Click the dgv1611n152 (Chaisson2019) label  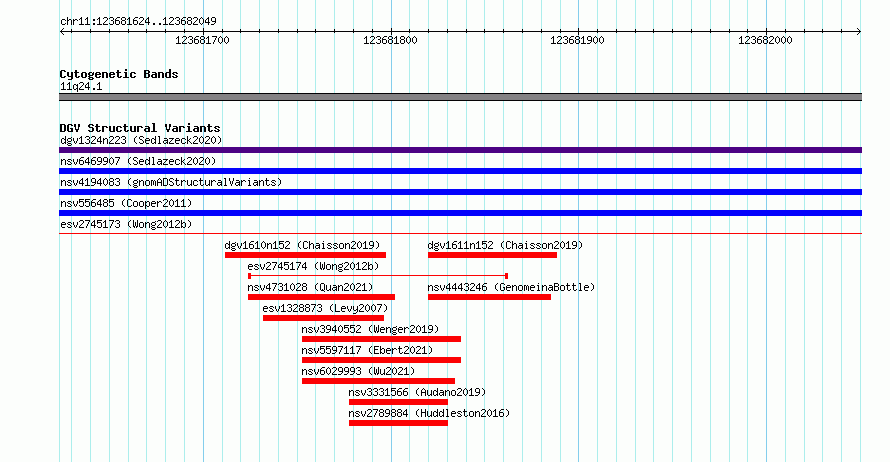point(505,245)
